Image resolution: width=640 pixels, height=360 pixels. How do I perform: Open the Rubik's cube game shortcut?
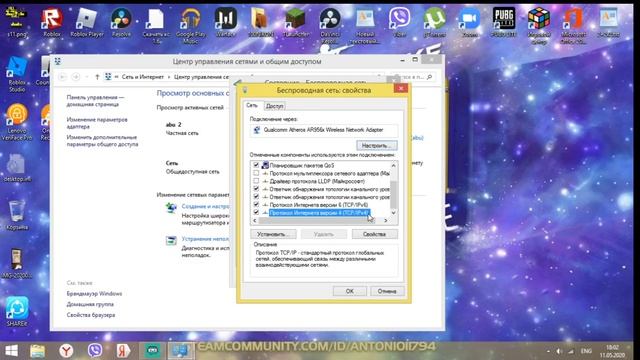(x=539, y=24)
